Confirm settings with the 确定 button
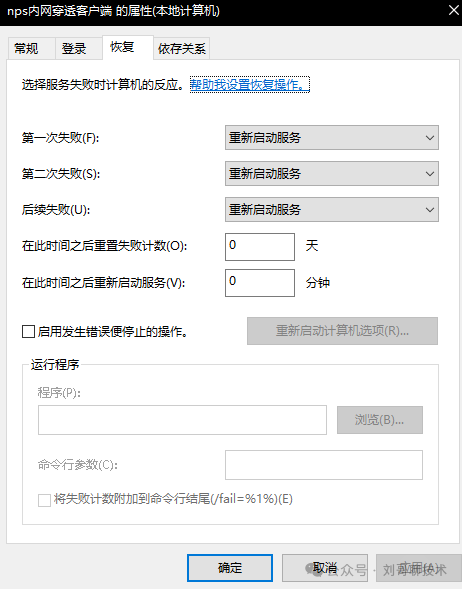The height and width of the screenshot is (589, 462). pyautogui.click(x=230, y=568)
